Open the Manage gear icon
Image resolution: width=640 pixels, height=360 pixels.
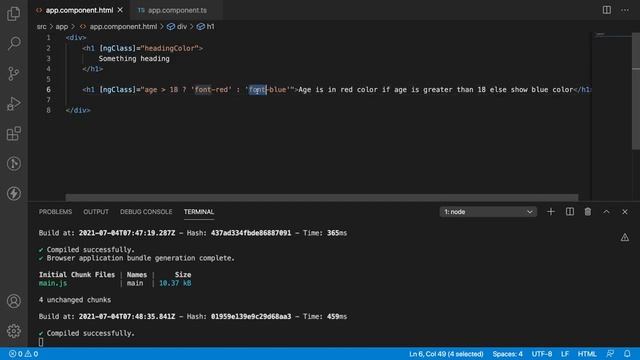click(14, 331)
